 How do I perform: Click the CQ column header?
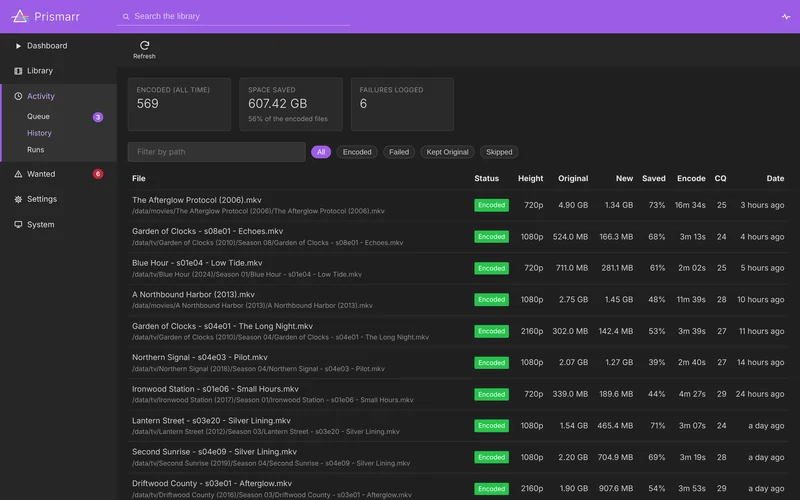tap(720, 179)
